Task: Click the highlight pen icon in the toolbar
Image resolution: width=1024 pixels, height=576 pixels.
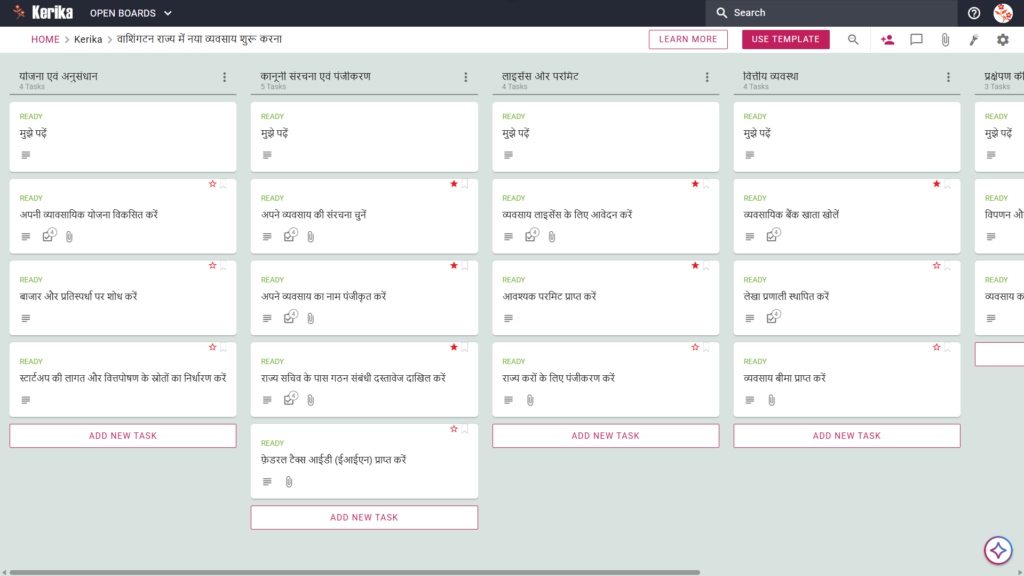Action: pos(974,40)
